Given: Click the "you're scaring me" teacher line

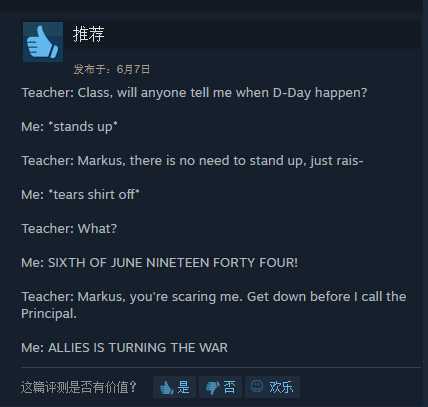Looking at the screenshot, I should pyautogui.click(x=214, y=305).
